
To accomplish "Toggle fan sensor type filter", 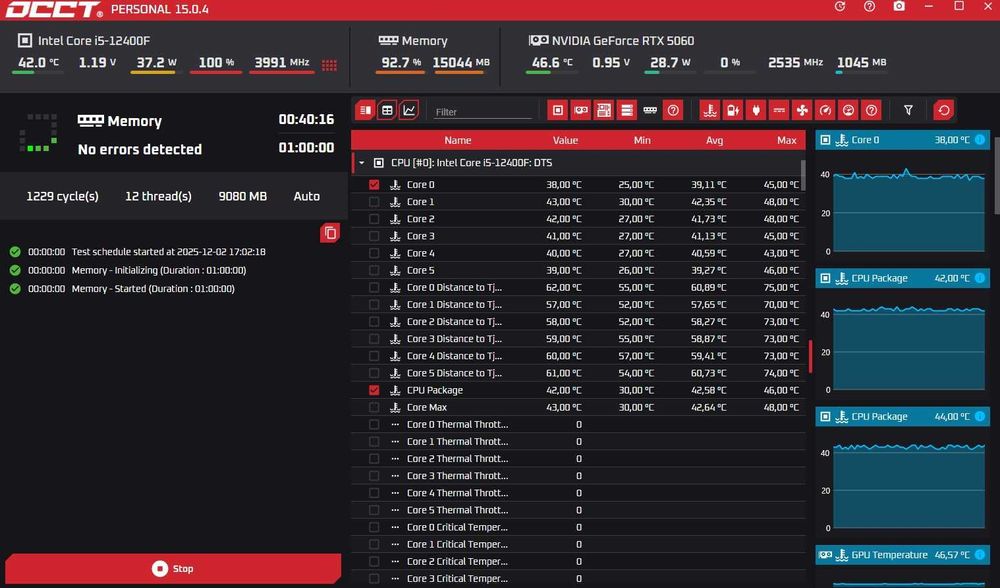I will (802, 110).
